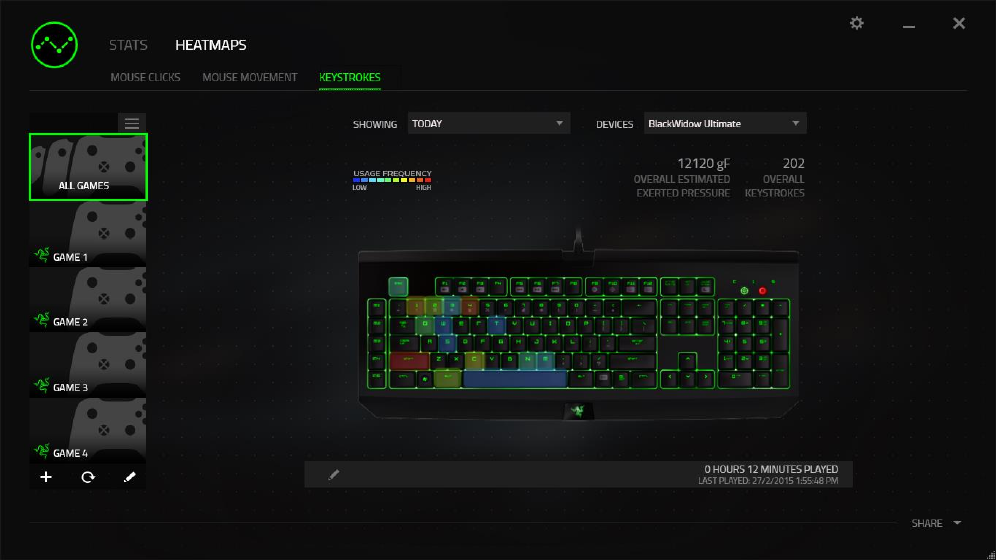Click the Razer stats logo icon
The width and height of the screenshot is (996, 560).
coord(55,45)
